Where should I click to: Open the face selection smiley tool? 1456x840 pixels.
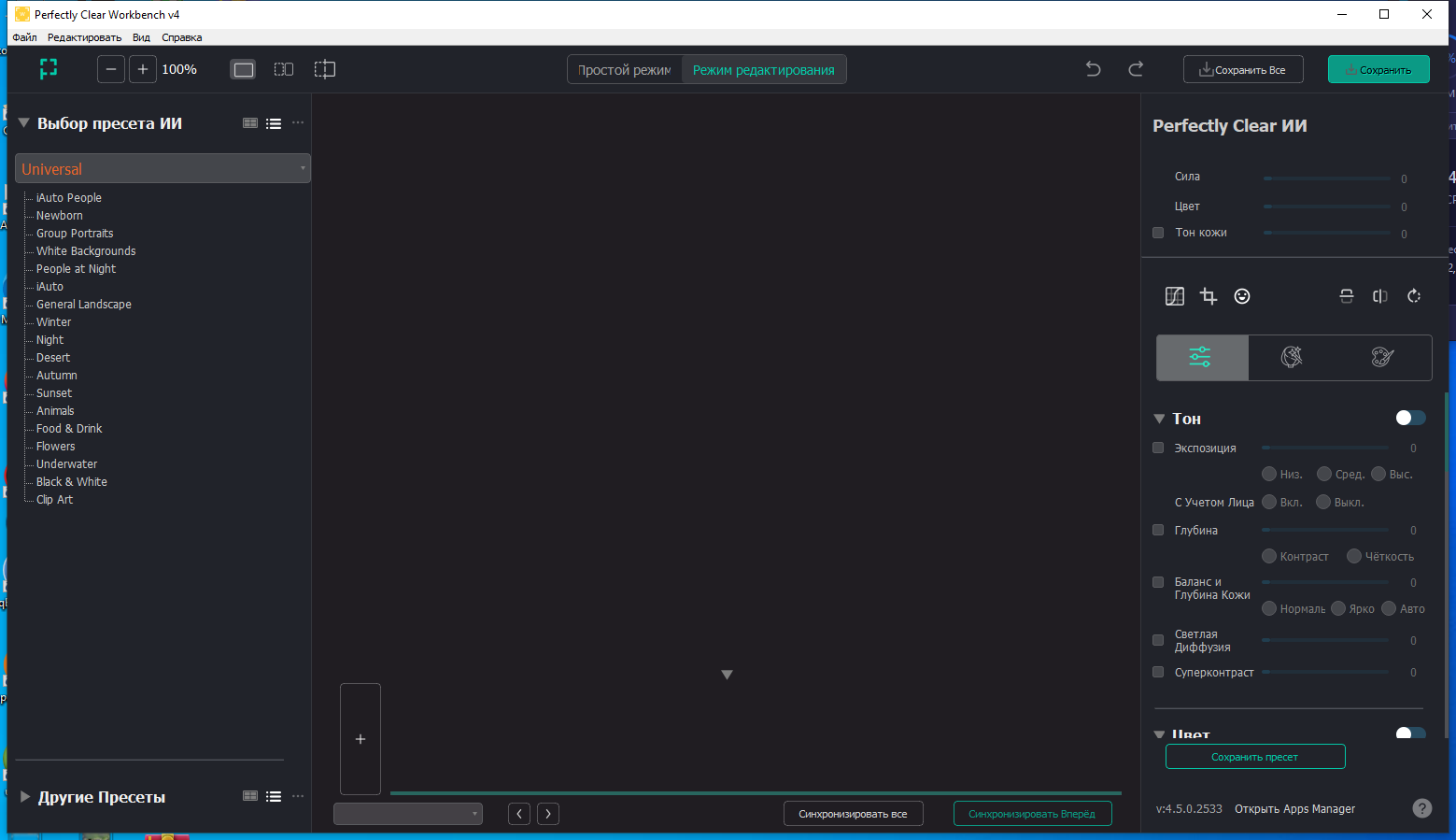click(1242, 296)
